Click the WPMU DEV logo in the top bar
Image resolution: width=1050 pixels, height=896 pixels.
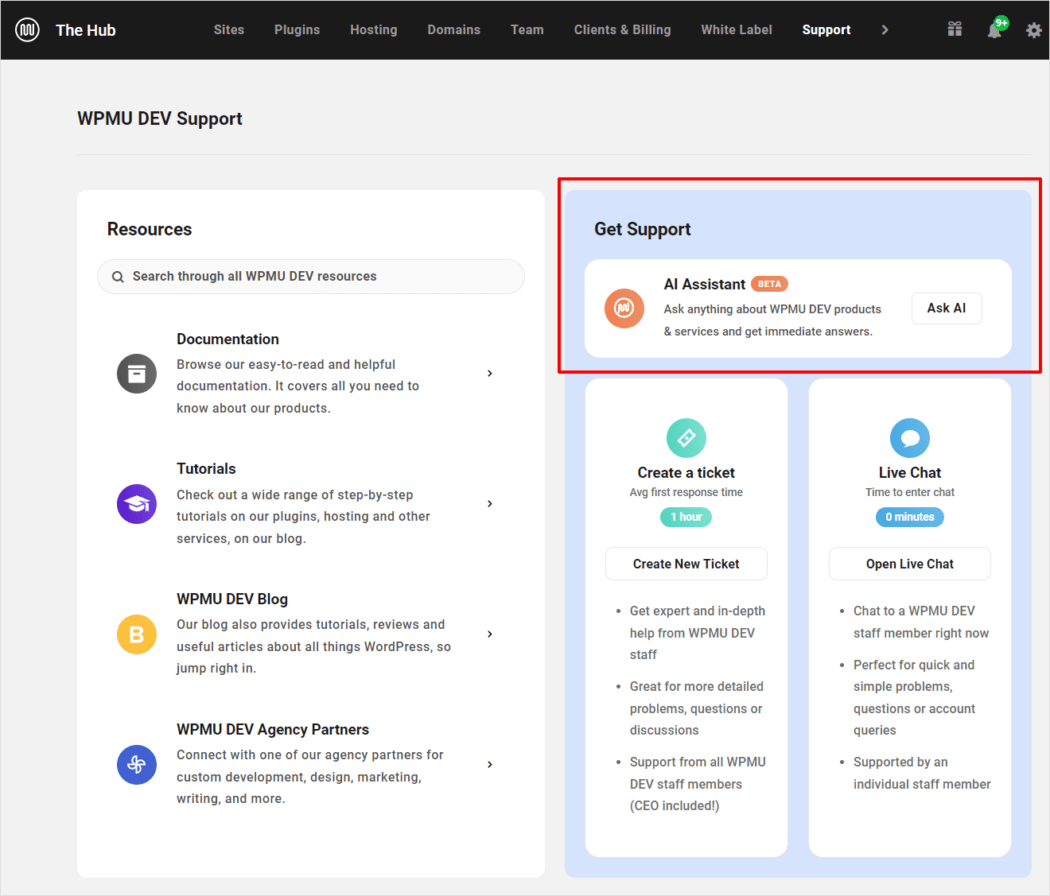pos(26,29)
